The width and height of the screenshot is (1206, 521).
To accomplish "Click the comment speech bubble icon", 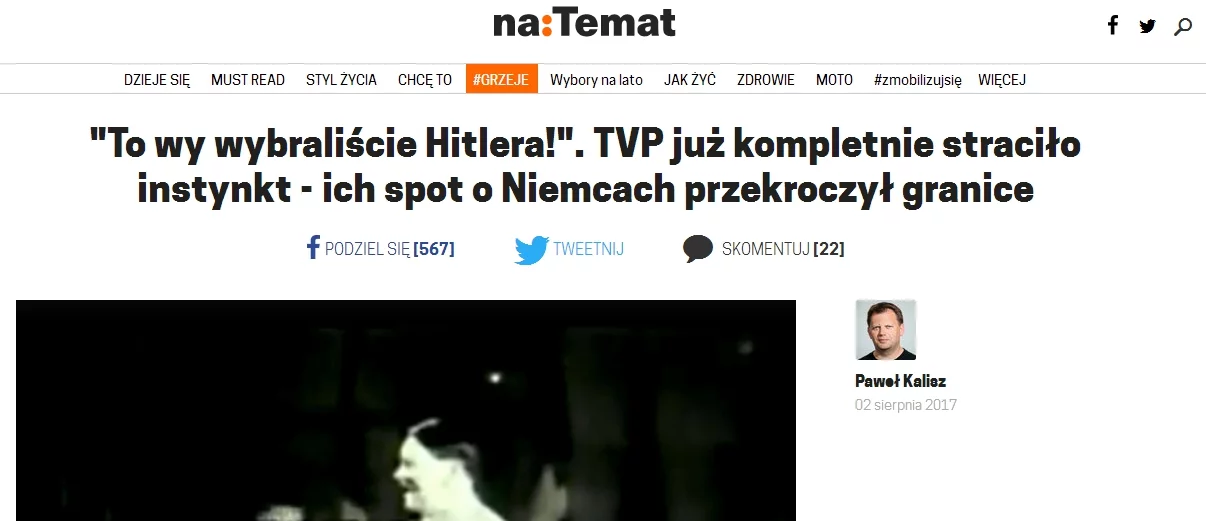I will pyautogui.click(x=698, y=249).
